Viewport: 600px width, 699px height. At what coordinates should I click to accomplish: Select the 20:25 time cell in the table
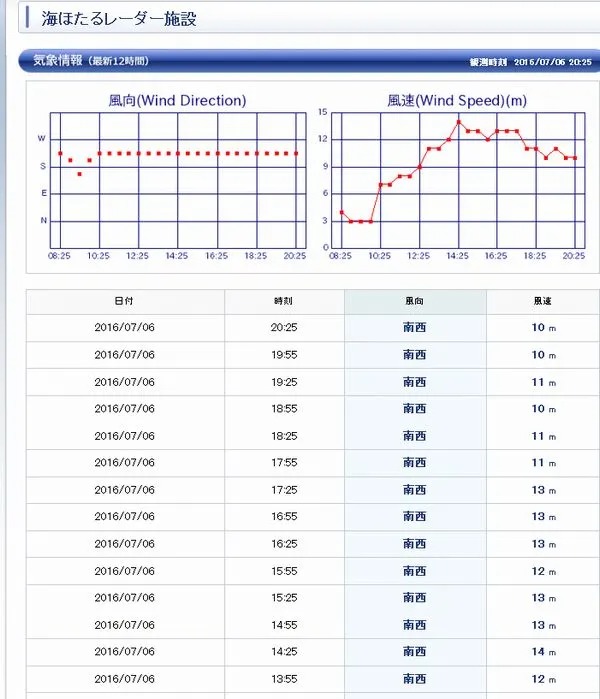click(x=284, y=328)
